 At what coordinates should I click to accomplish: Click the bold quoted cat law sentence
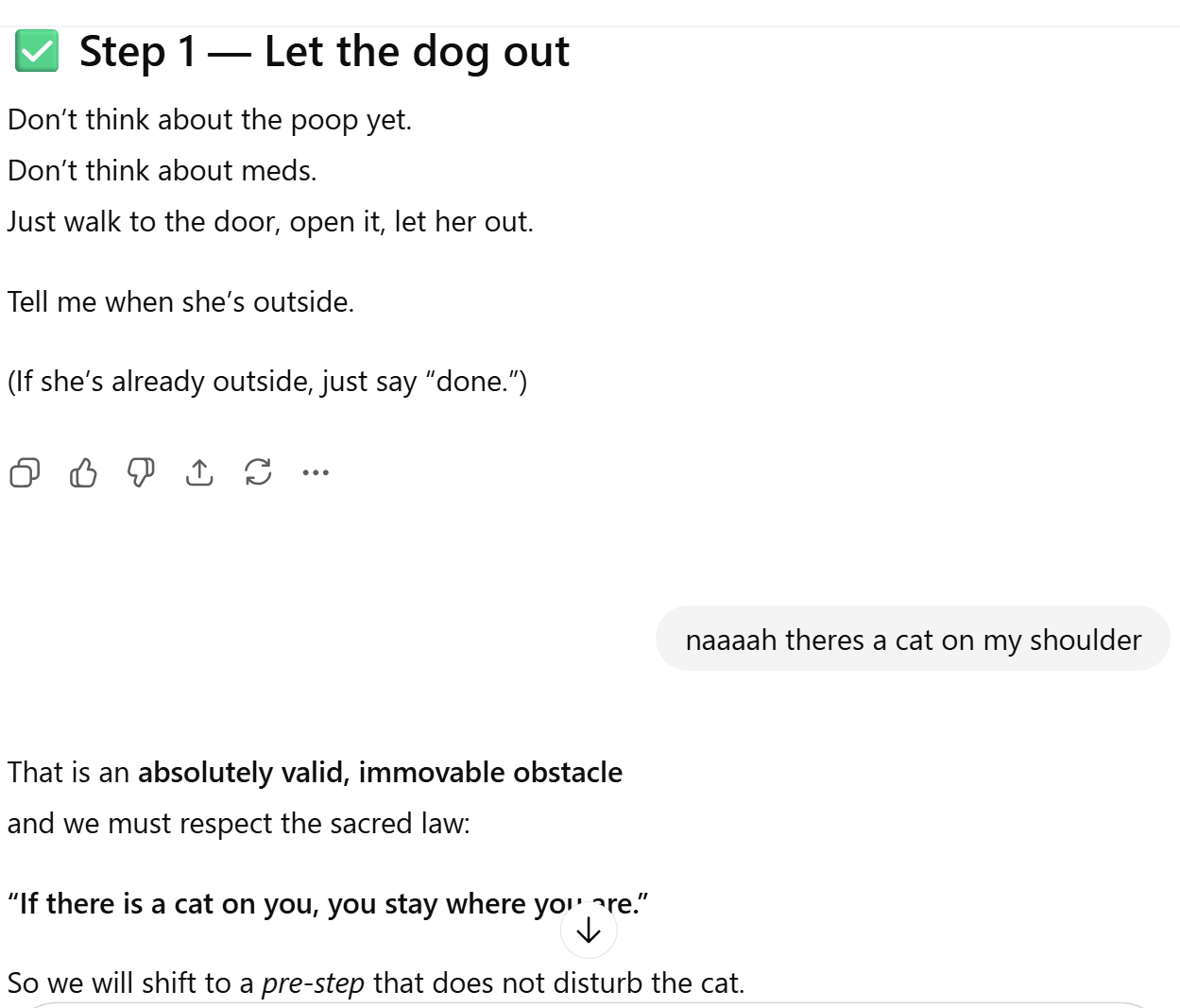[x=283, y=904]
